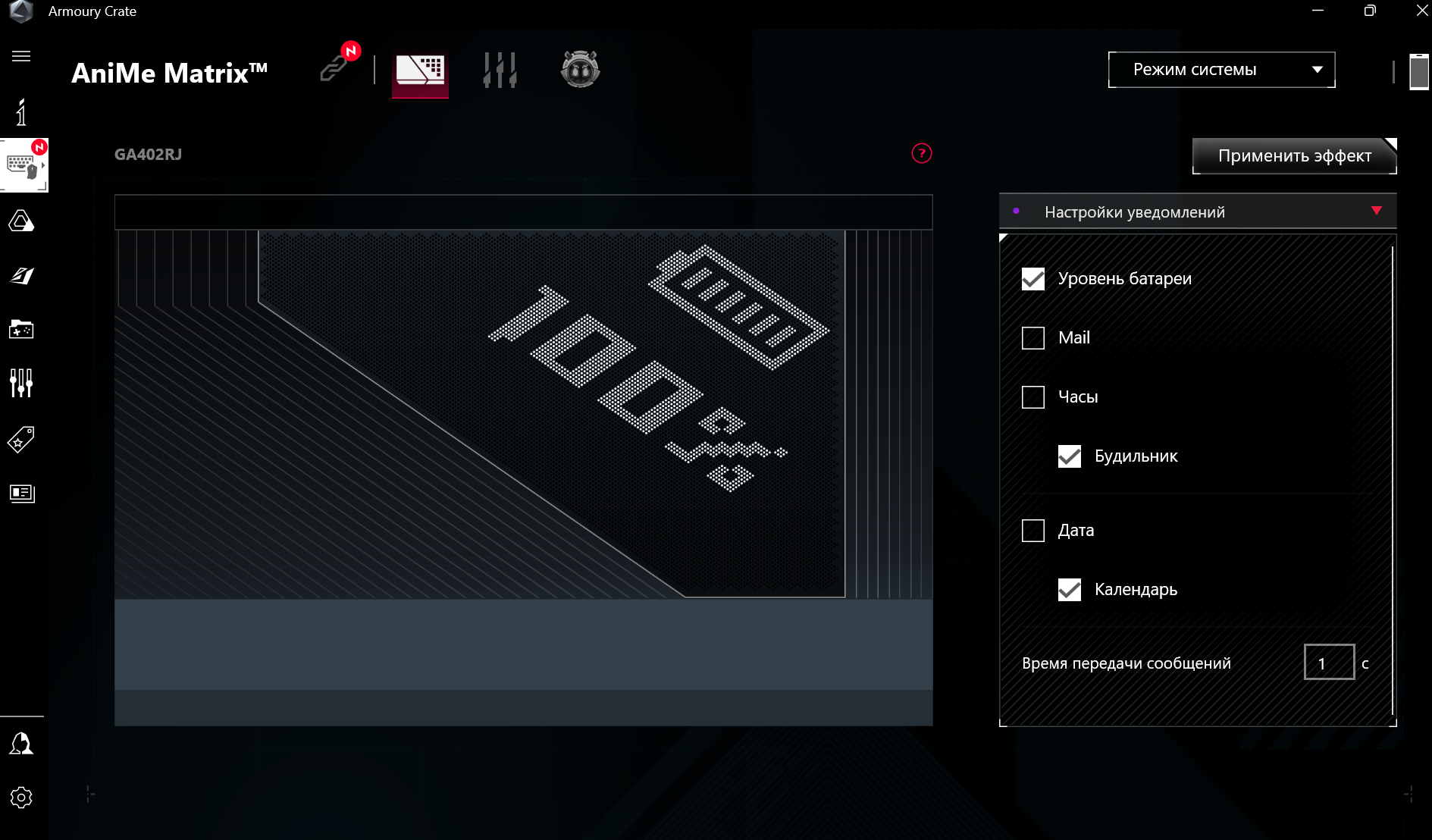Viewport: 1432px width, 840px height.
Task: Click the red question mark help icon
Action: (921, 154)
